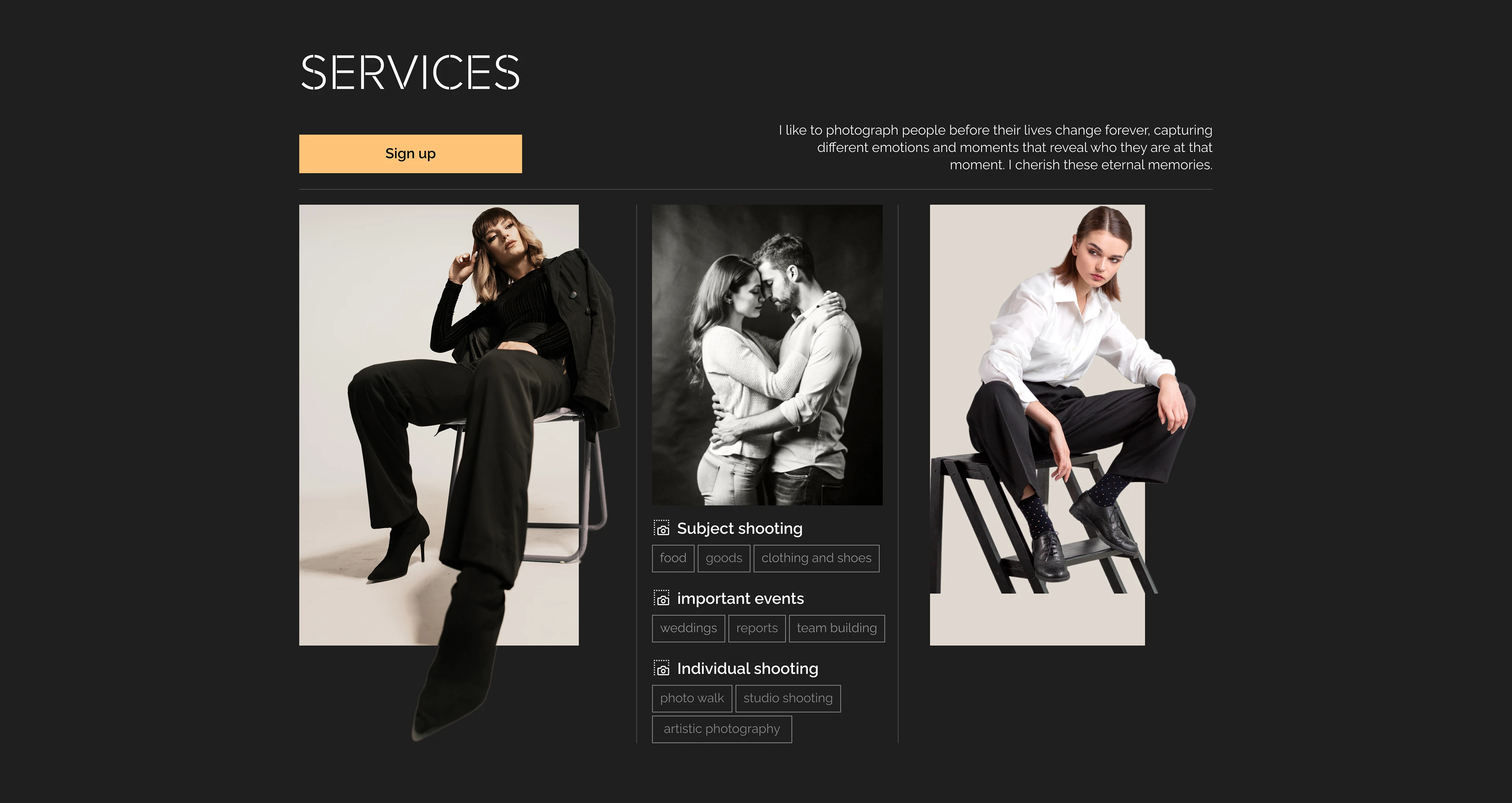Open the Subject shooting heading
1512x803 pixels.
[739, 528]
